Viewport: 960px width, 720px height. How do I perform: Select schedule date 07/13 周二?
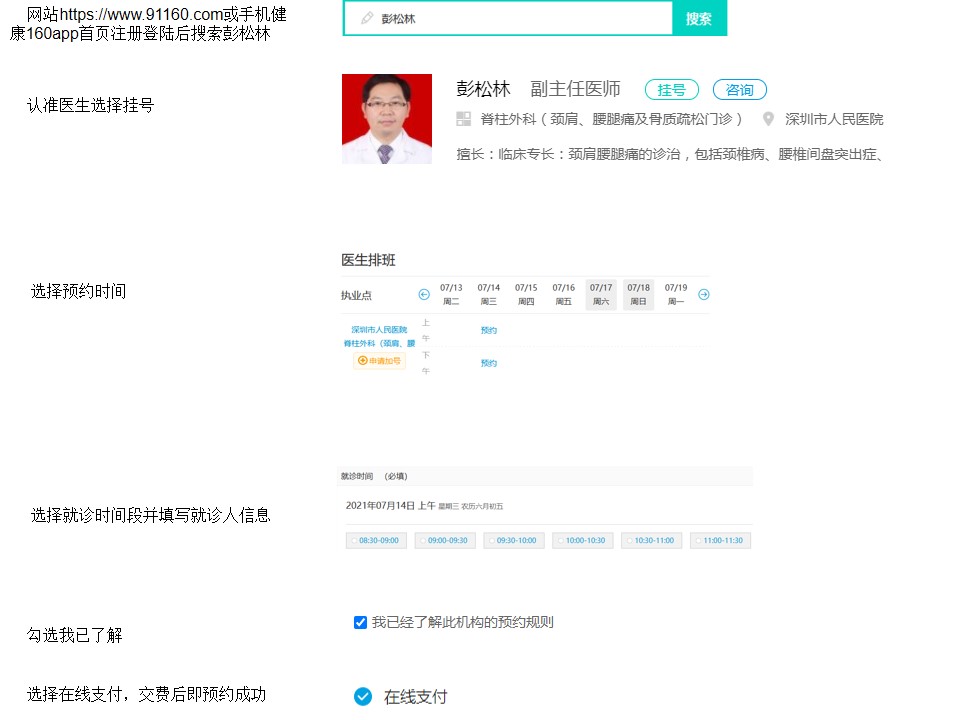click(x=451, y=294)
